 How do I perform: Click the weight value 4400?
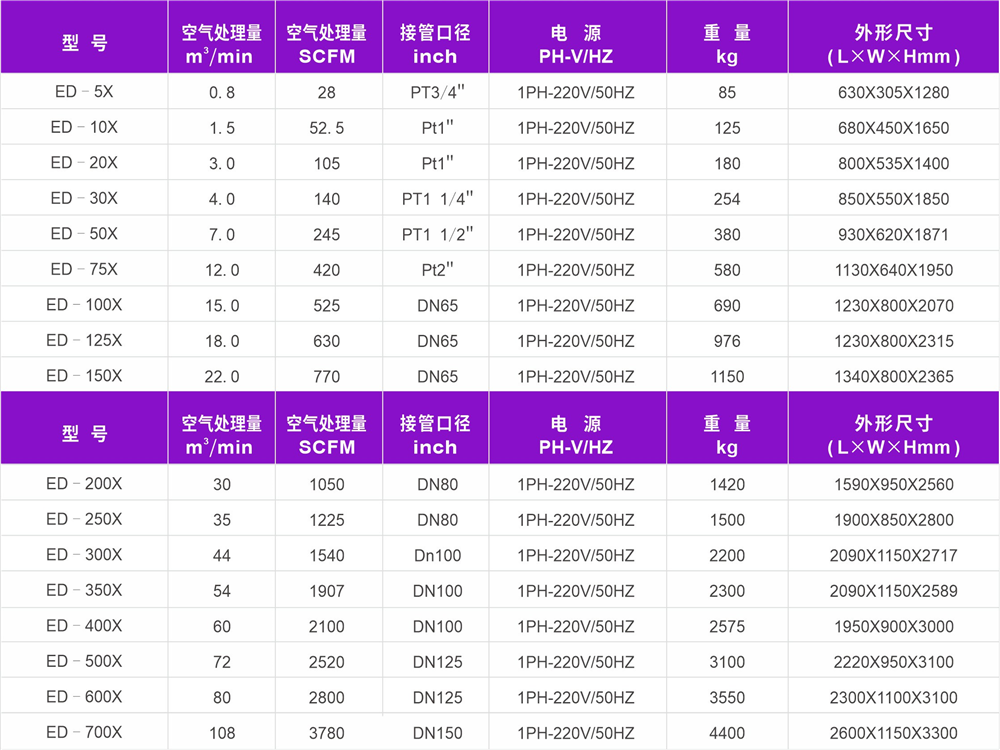point(727,733)
